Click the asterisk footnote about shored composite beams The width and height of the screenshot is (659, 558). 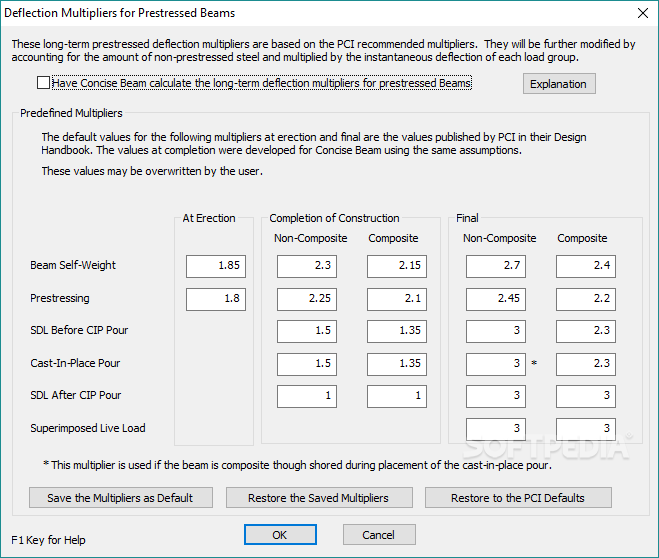(x=298, y=465)
